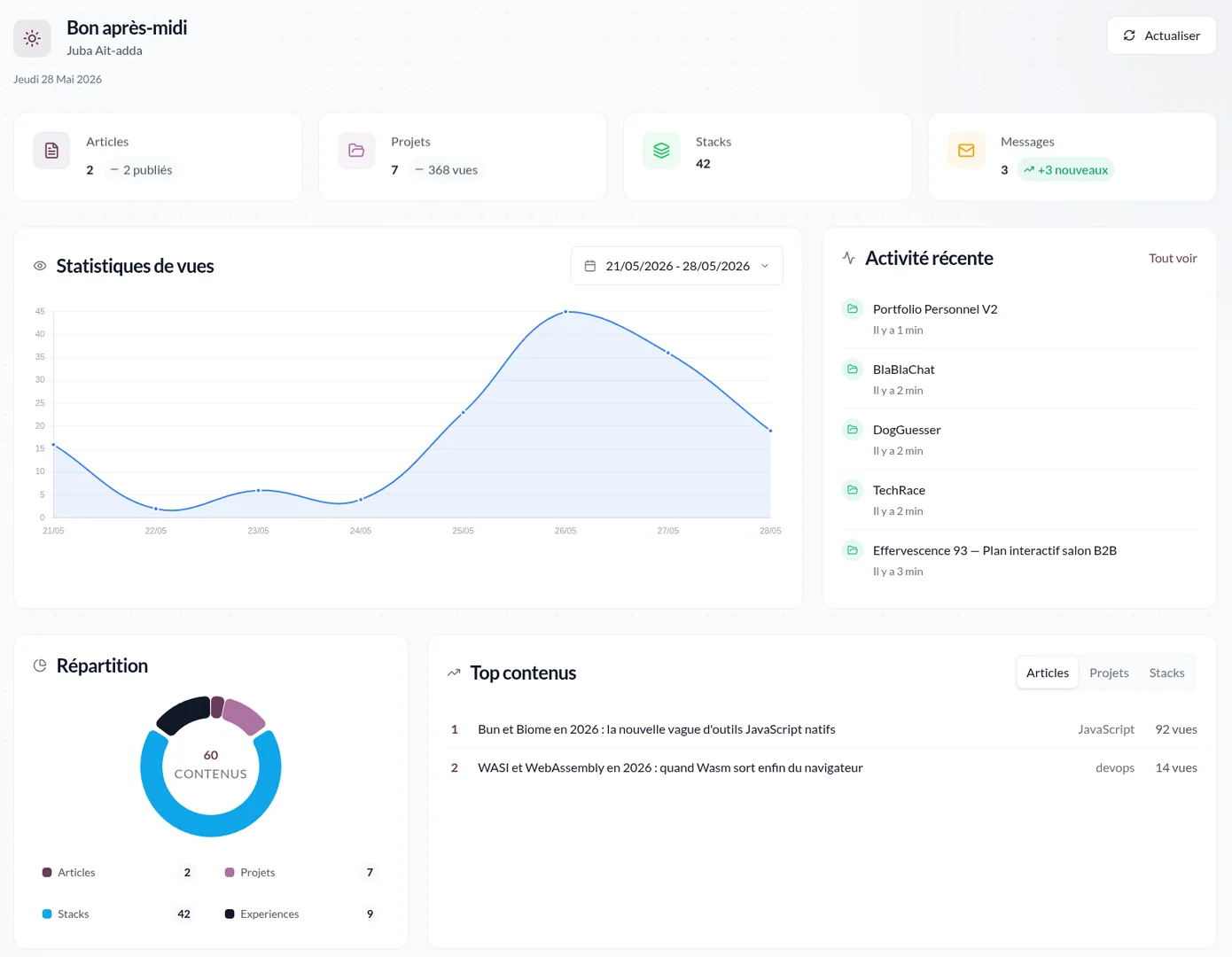Click the 2 publiés badge
The width and height of the screenshot is (1232, 957).
point(141,170)
